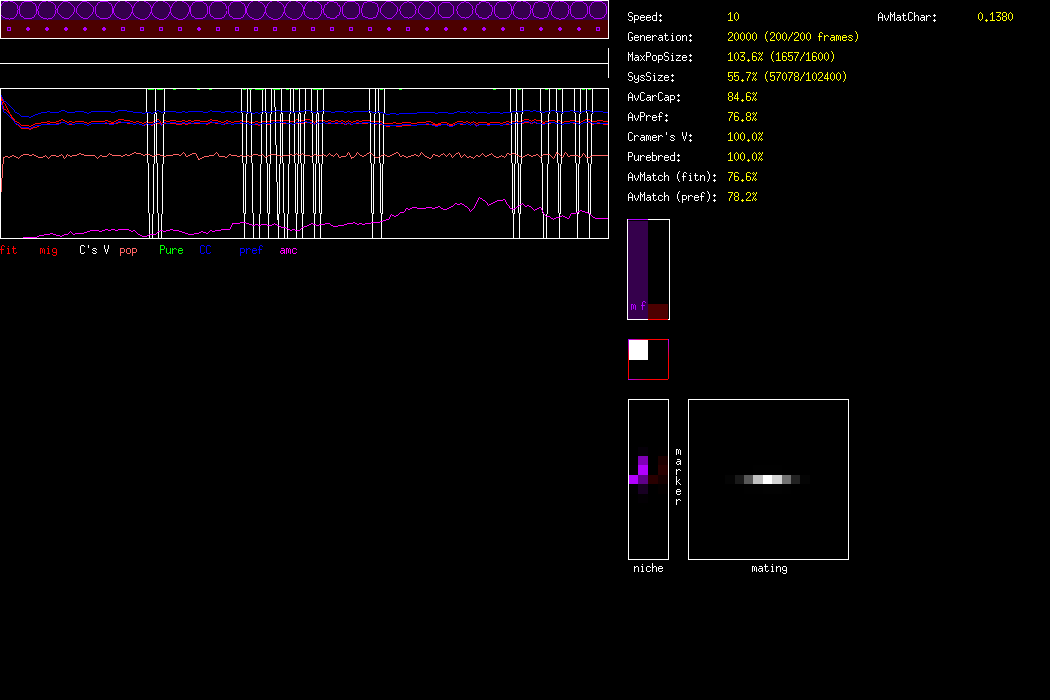Click the red 'fit' legend label

point(8,250)
